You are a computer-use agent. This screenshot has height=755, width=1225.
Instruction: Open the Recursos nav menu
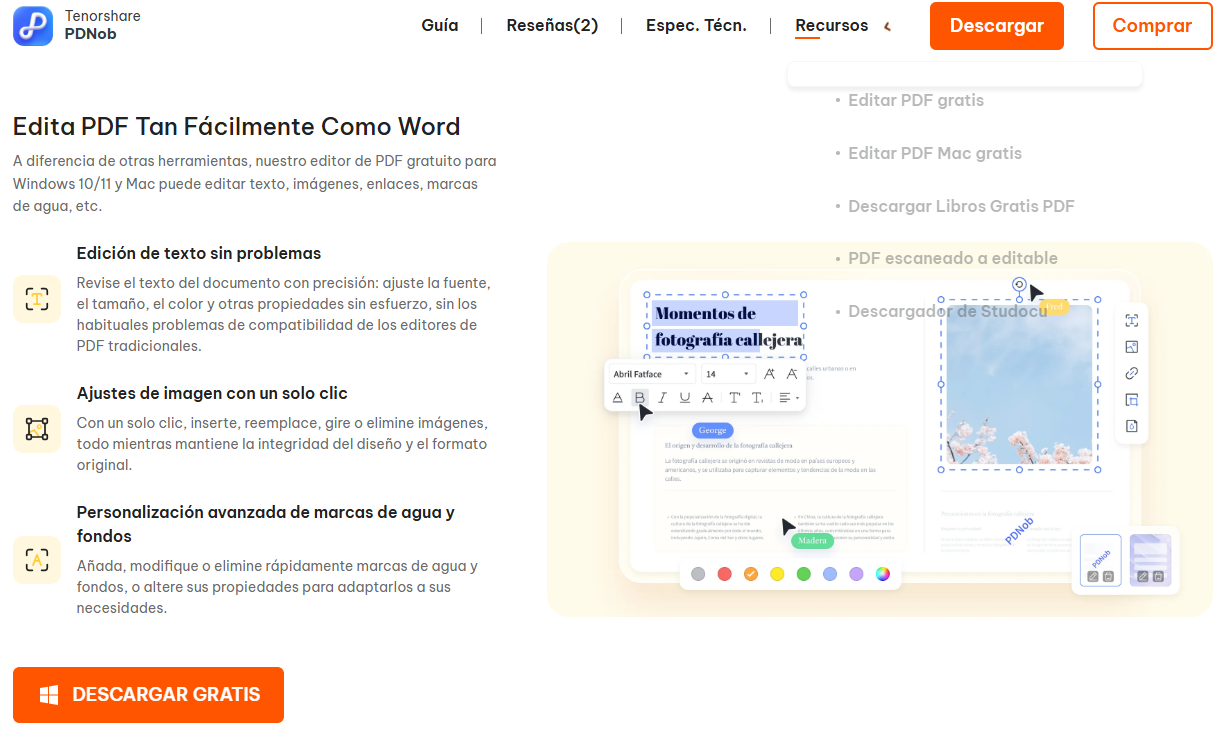click(x=831, y=26)
